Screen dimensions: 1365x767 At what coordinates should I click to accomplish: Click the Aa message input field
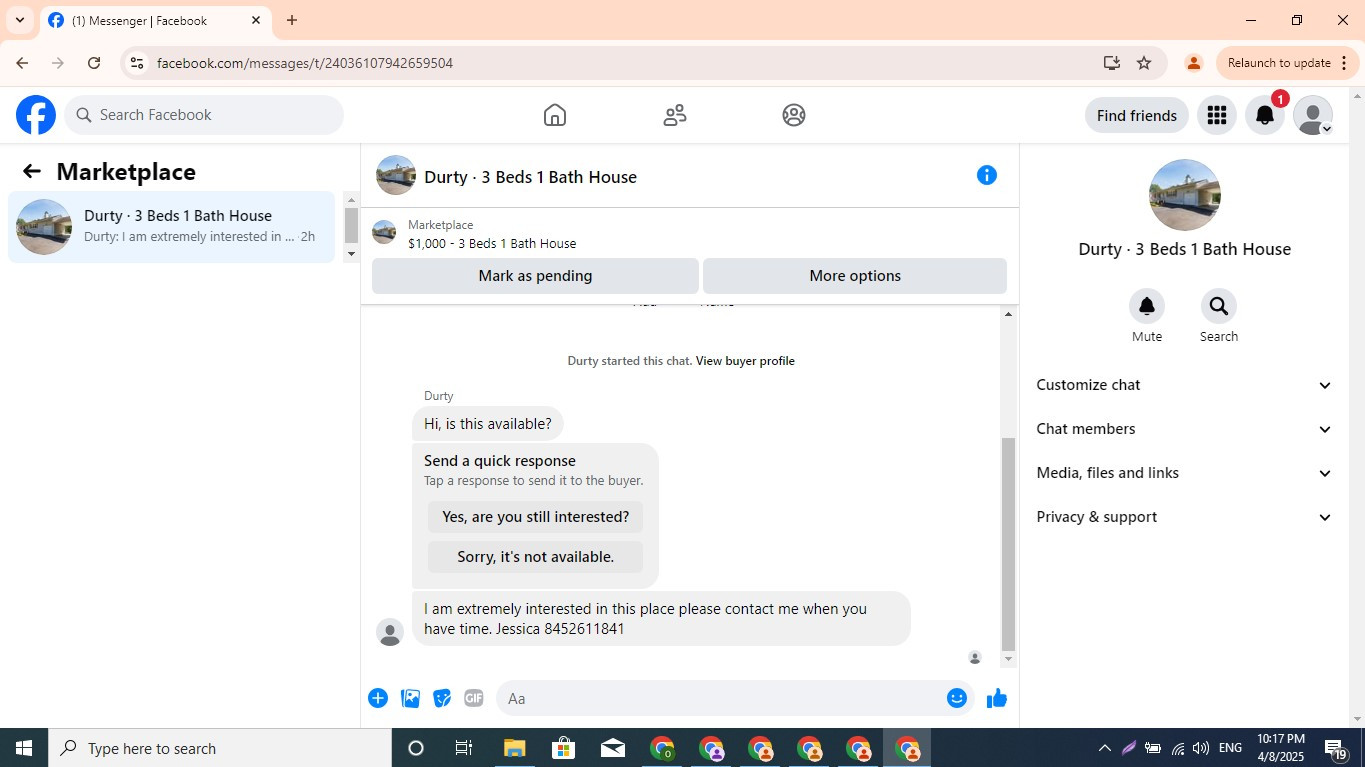pos(720,698)
